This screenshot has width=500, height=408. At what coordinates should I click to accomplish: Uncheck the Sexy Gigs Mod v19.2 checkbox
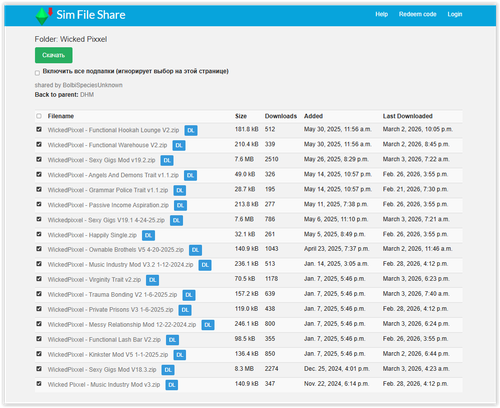tap(39, 159)
